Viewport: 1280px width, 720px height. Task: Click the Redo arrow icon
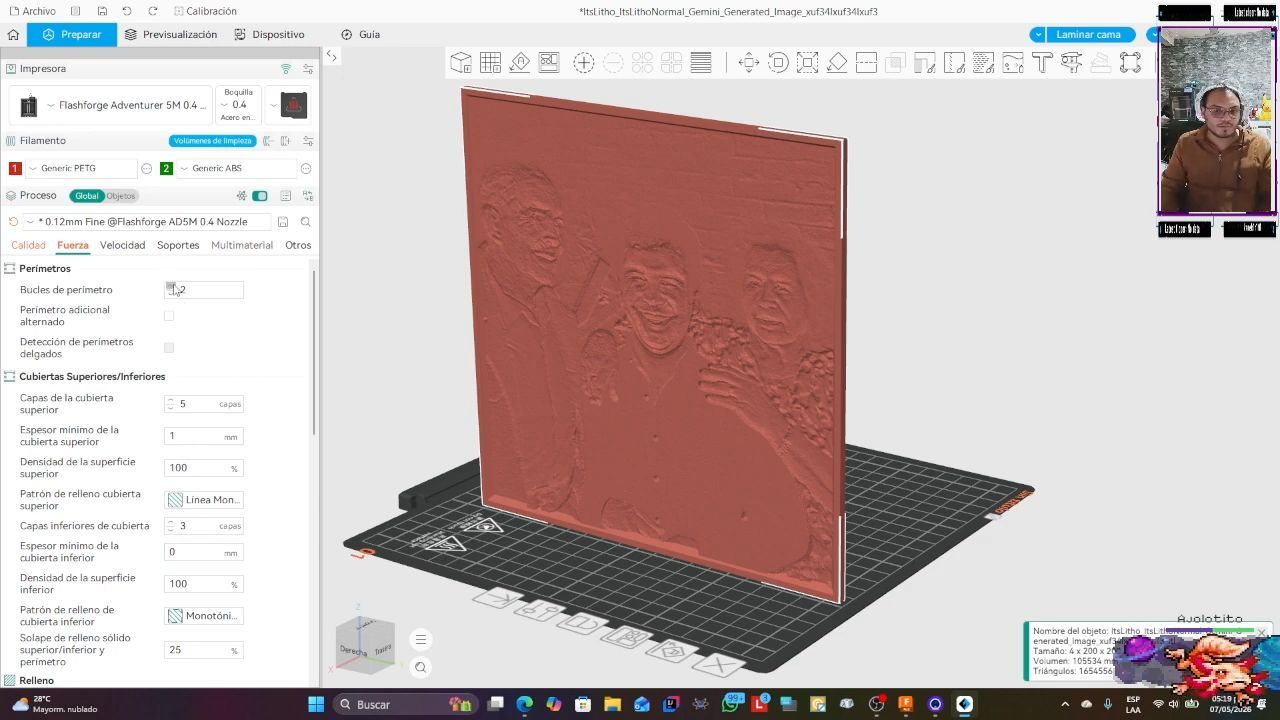pos(152,11)
